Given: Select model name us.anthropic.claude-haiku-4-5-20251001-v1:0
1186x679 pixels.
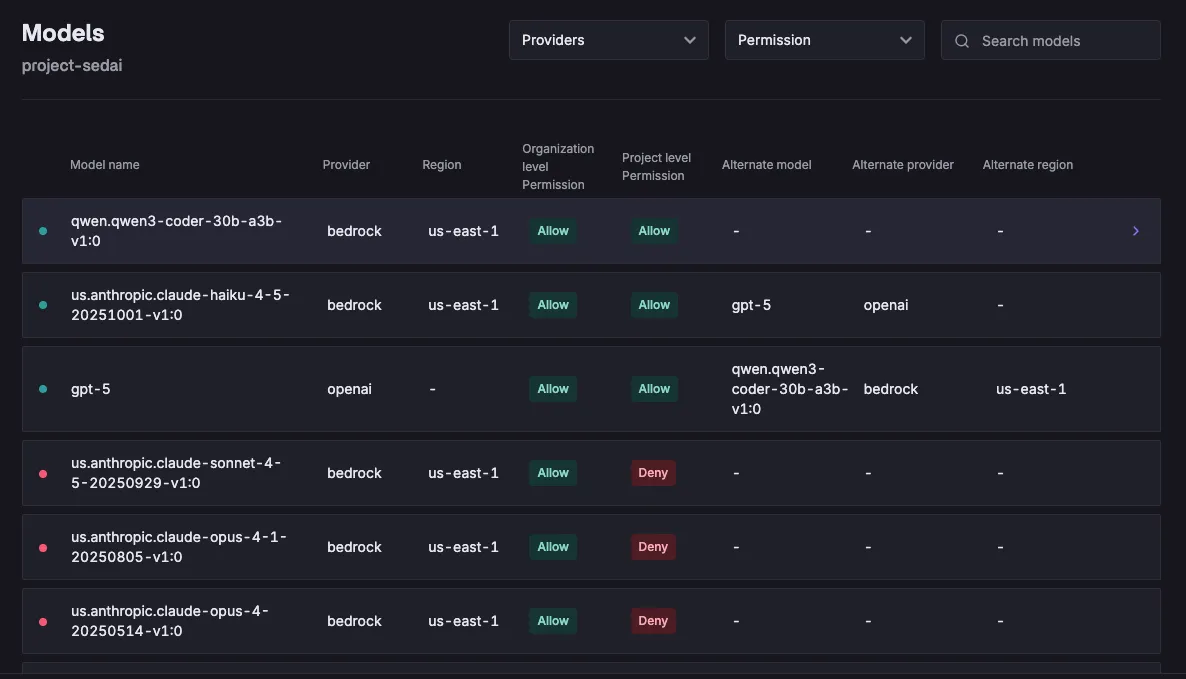Looking at the screenshot, I should (x=180, y=305).
